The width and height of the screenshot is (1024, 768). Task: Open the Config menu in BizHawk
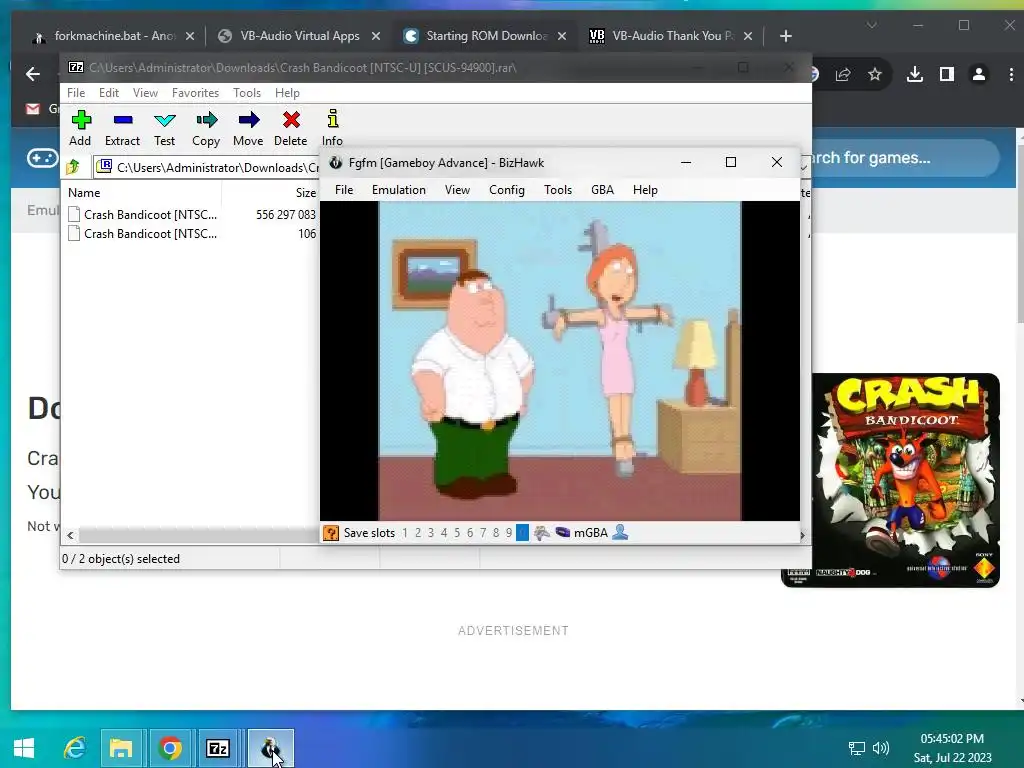507,190
